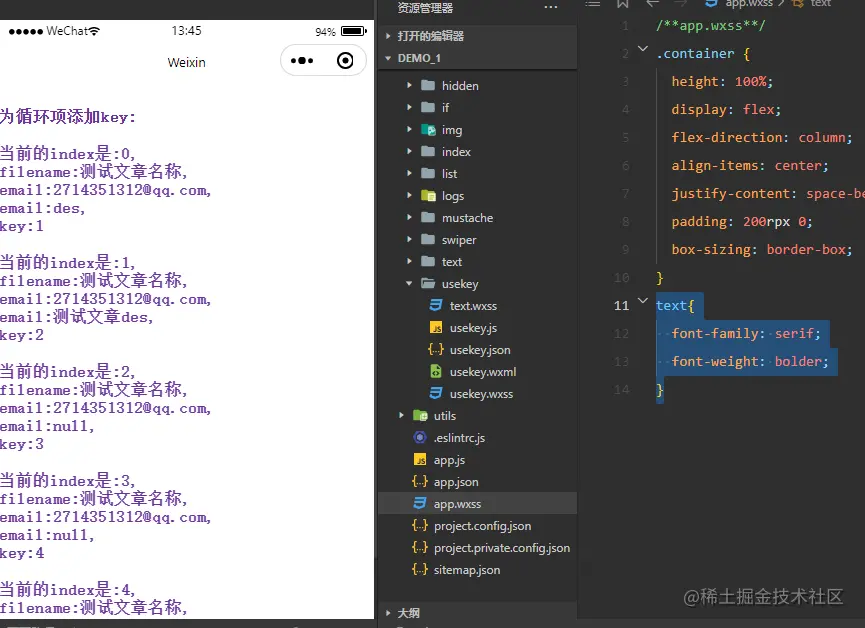Click the bookmark icon in editor toolbar
This screenshot has height=628, width=865.
[x=623, y=4]
